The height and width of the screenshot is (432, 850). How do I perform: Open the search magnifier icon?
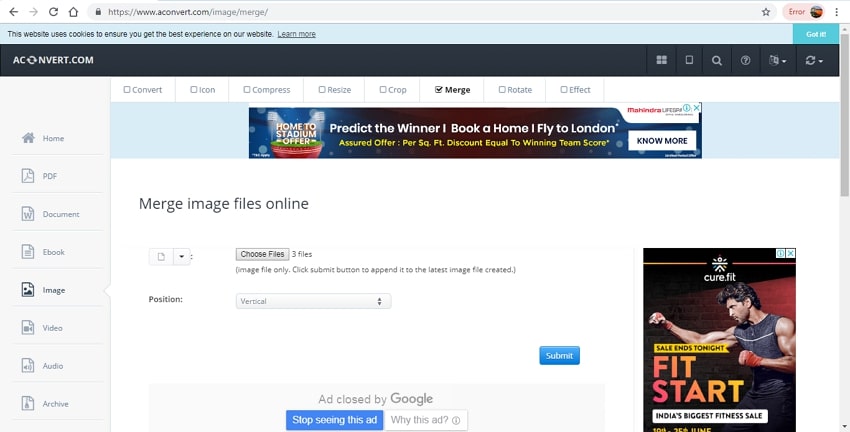point(717,60)
